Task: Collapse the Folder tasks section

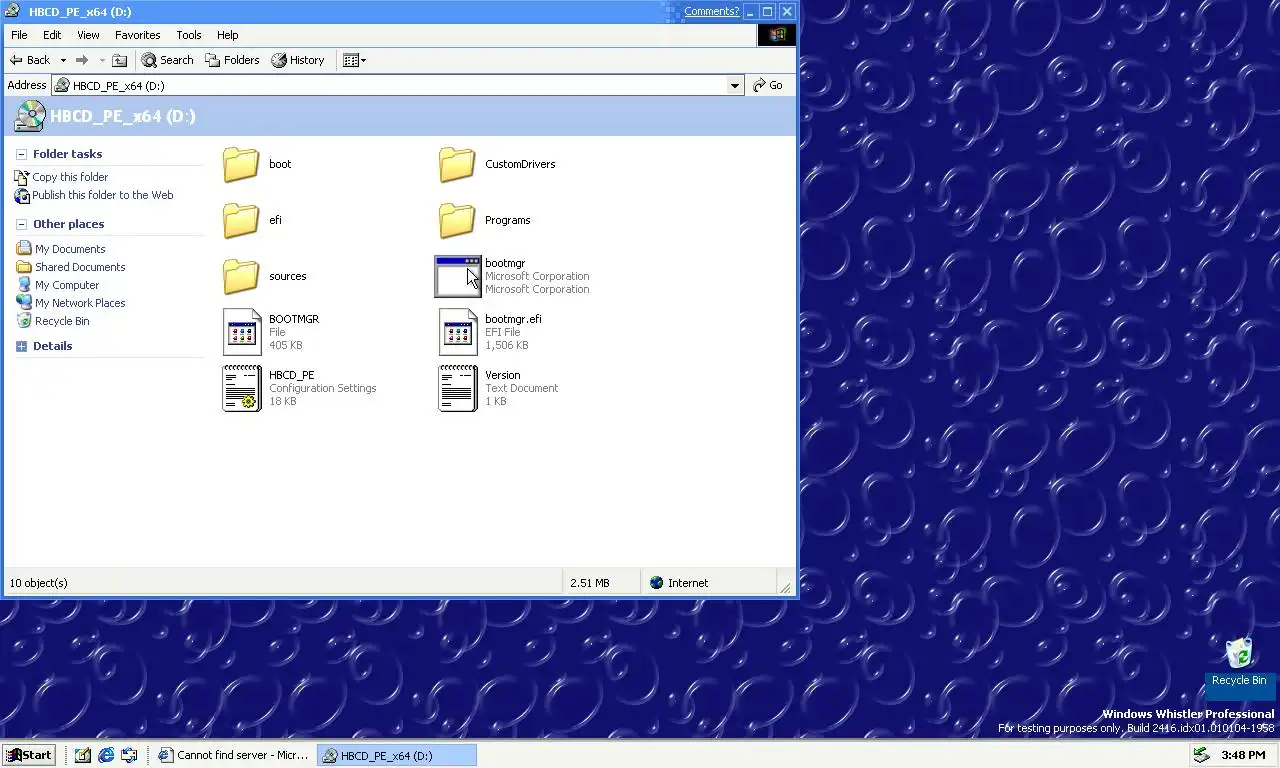Action: click(22, 155)
